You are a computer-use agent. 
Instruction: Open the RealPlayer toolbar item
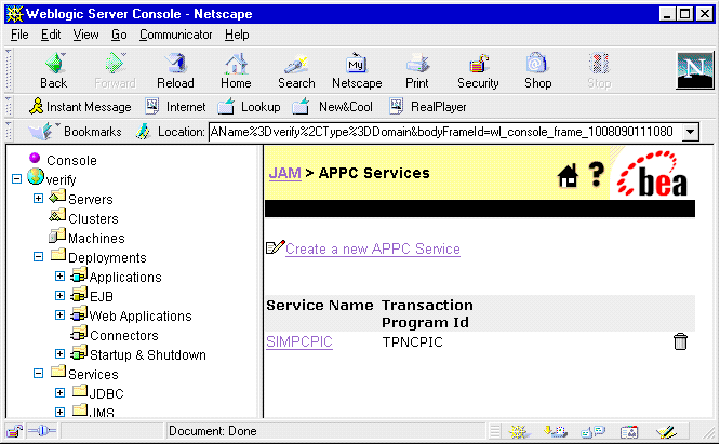[428, 107]
